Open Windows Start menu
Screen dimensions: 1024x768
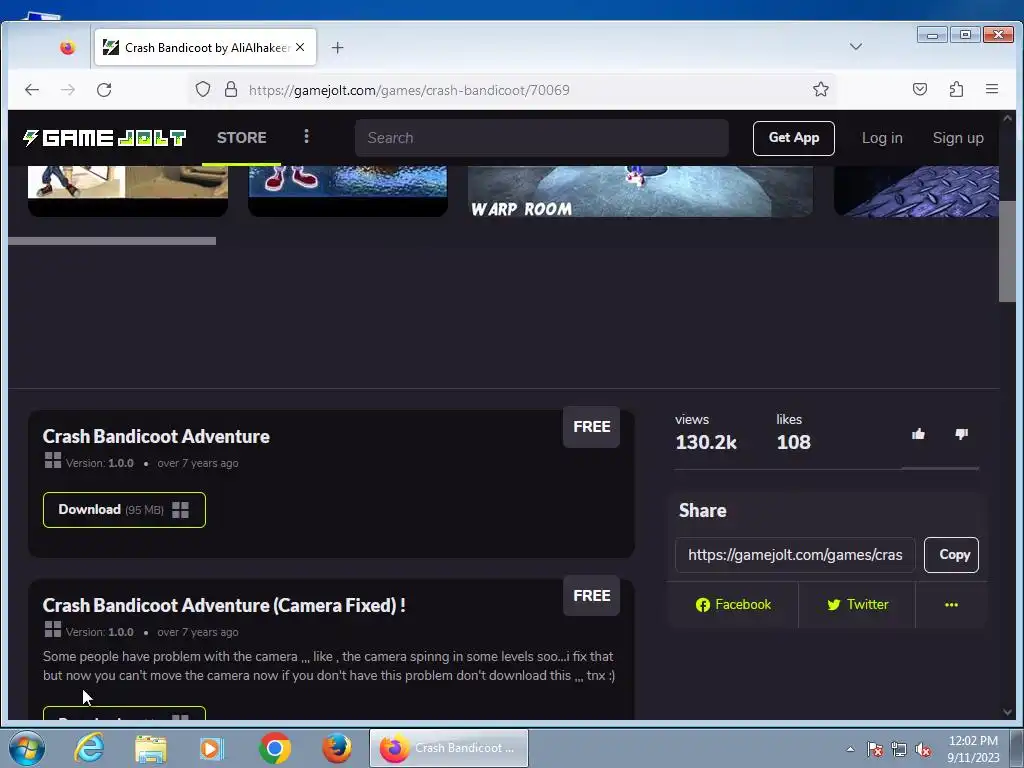pyautogui.click(x=27, y=748)
